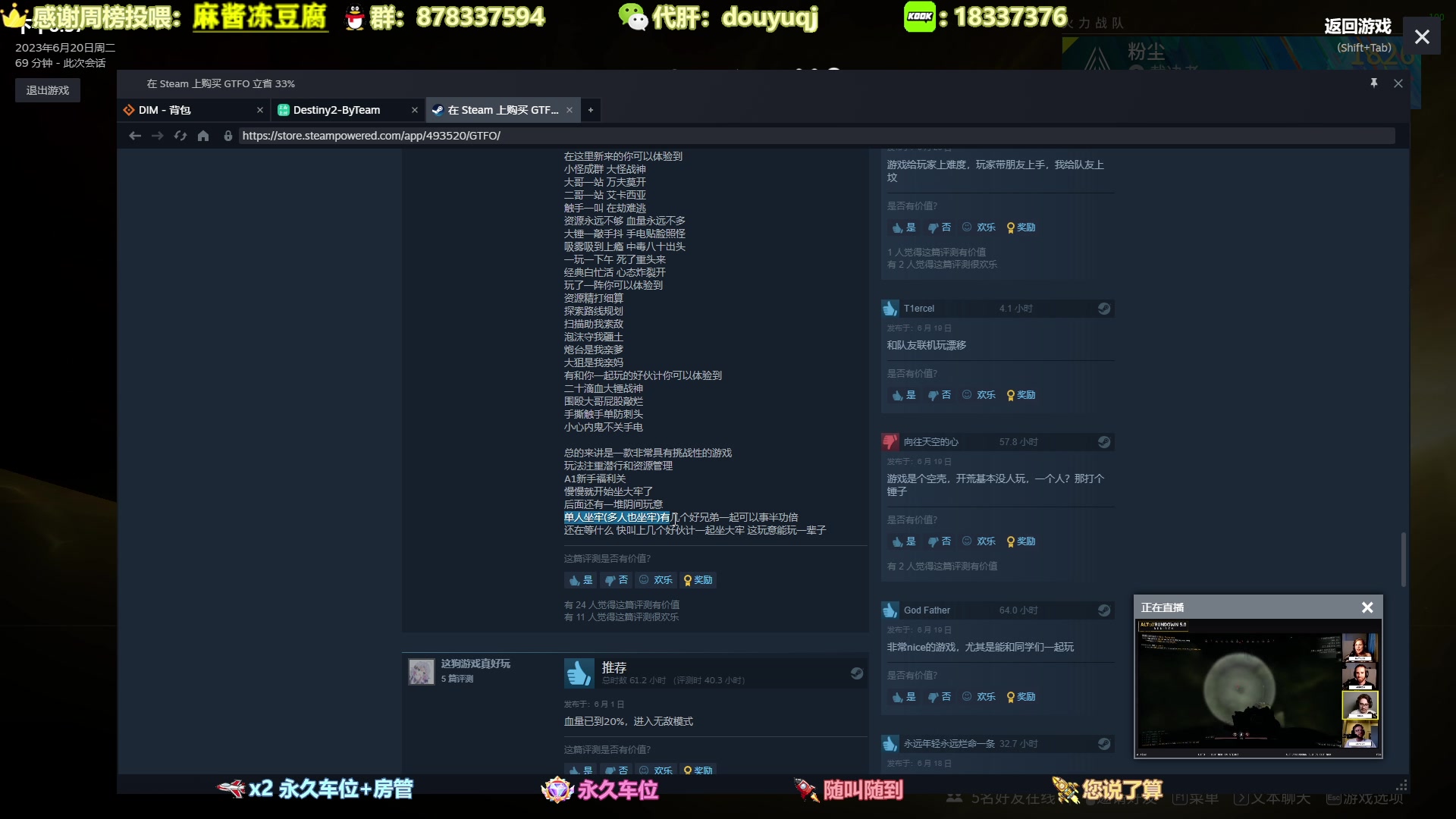Open a new browser tab with plus

(591, 110)
